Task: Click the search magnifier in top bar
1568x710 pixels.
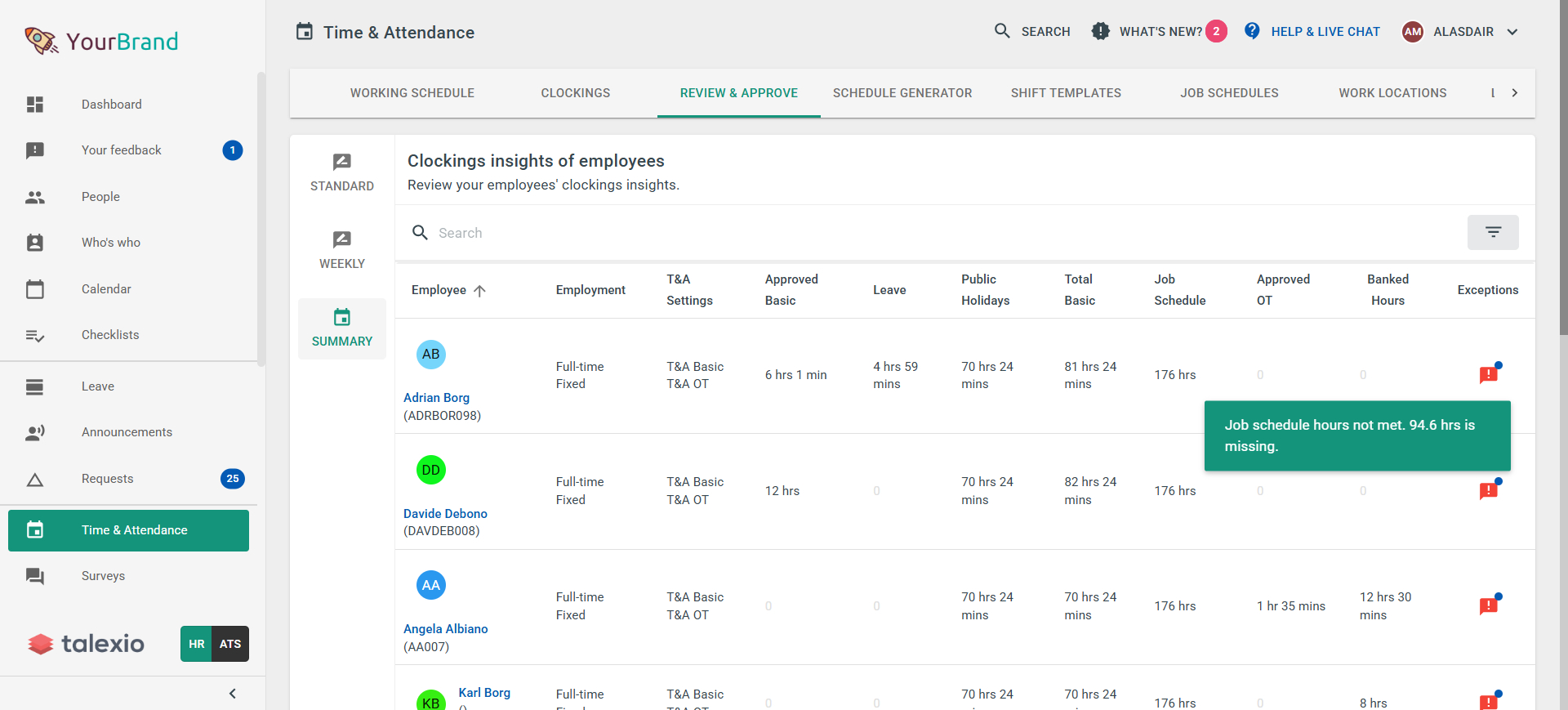Action: (x=1002, y=32)
